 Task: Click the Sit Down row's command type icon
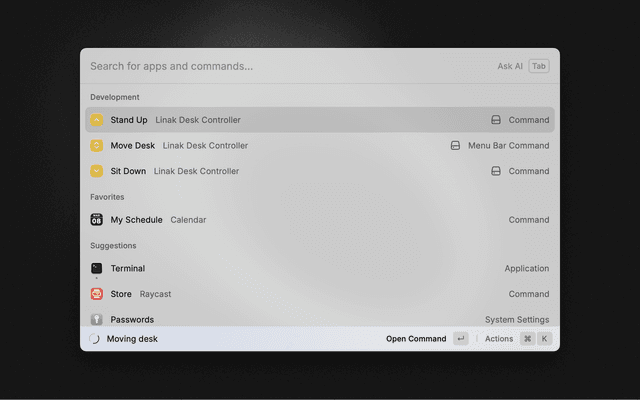pyautogui.click(x=495, y=171)
